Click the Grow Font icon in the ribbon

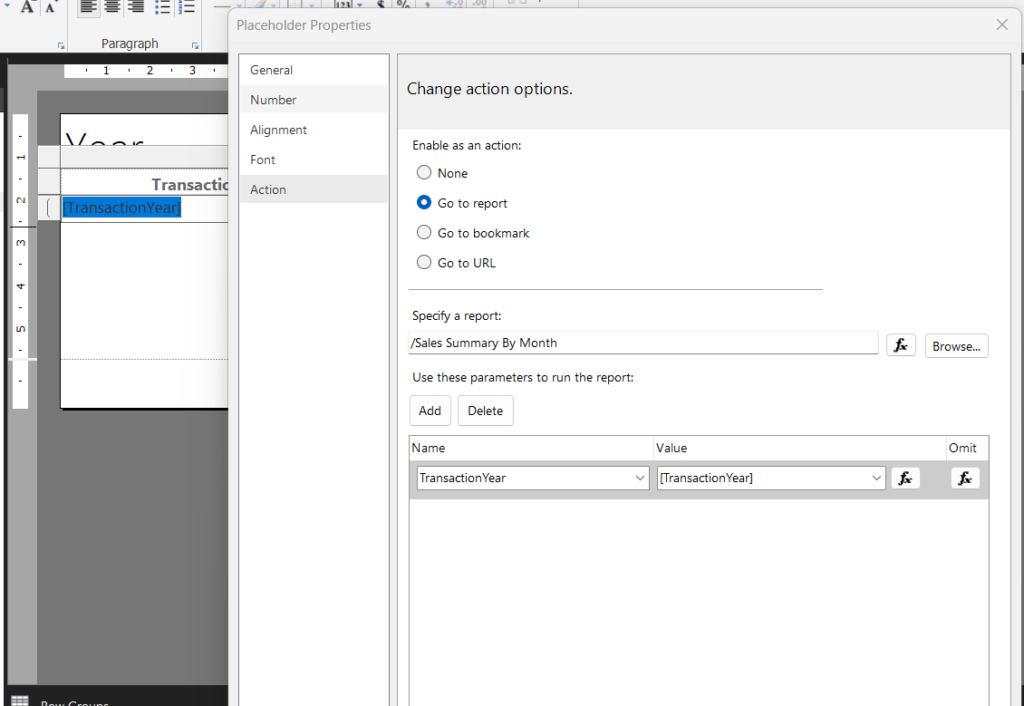pos(27,7)
